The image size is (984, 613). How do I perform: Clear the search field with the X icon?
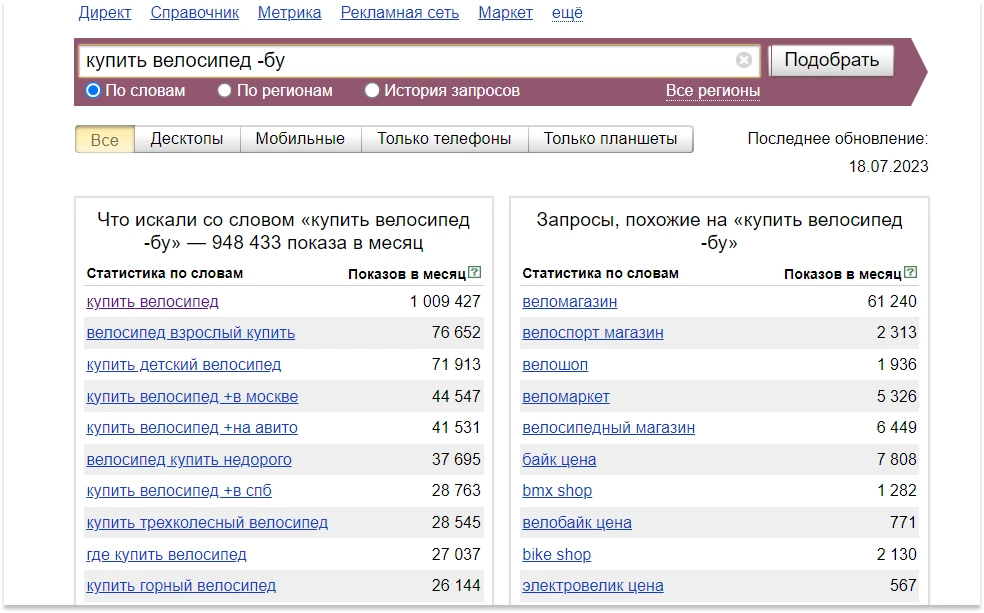(744, 60)
